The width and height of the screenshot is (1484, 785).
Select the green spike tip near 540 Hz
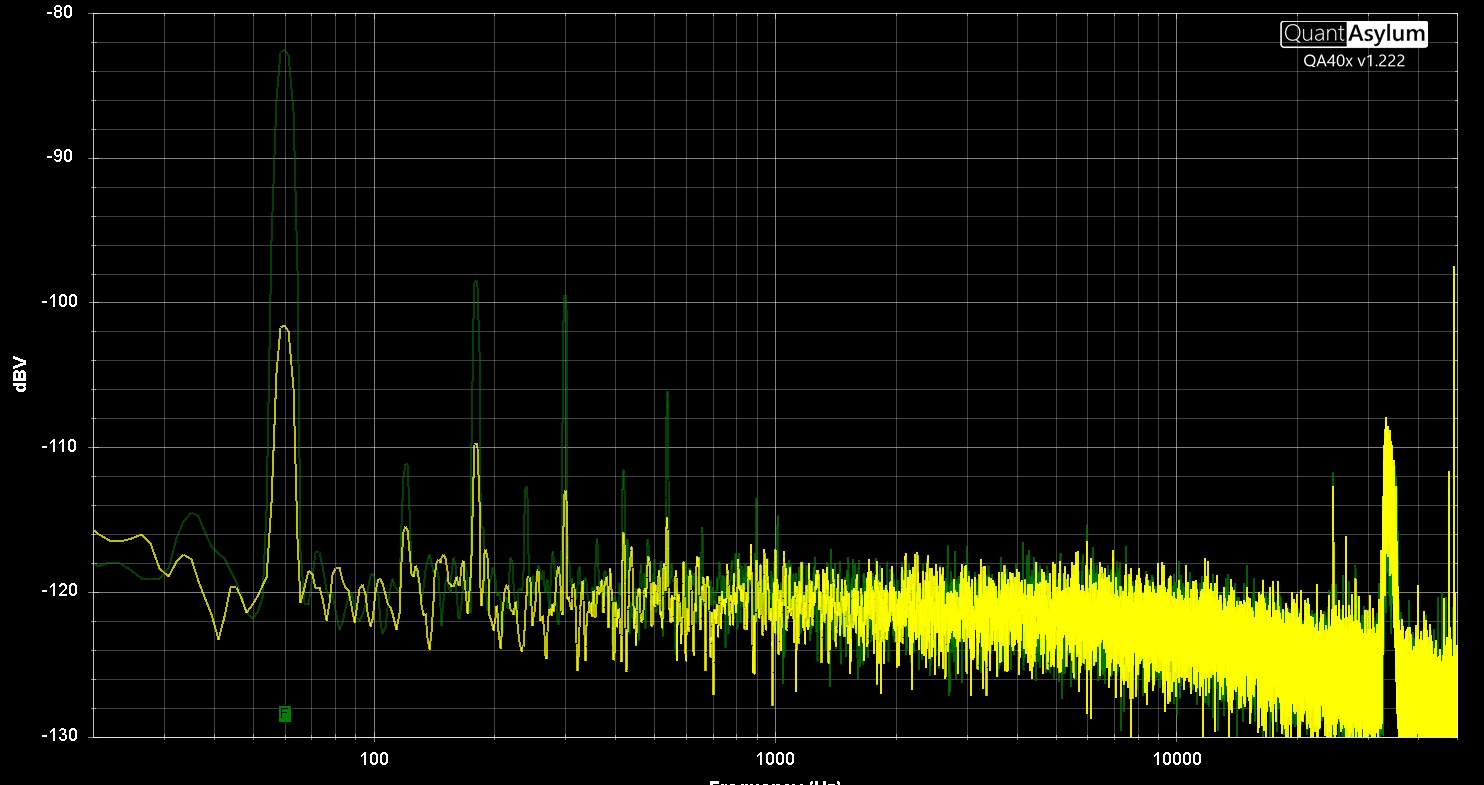point(667,393)
